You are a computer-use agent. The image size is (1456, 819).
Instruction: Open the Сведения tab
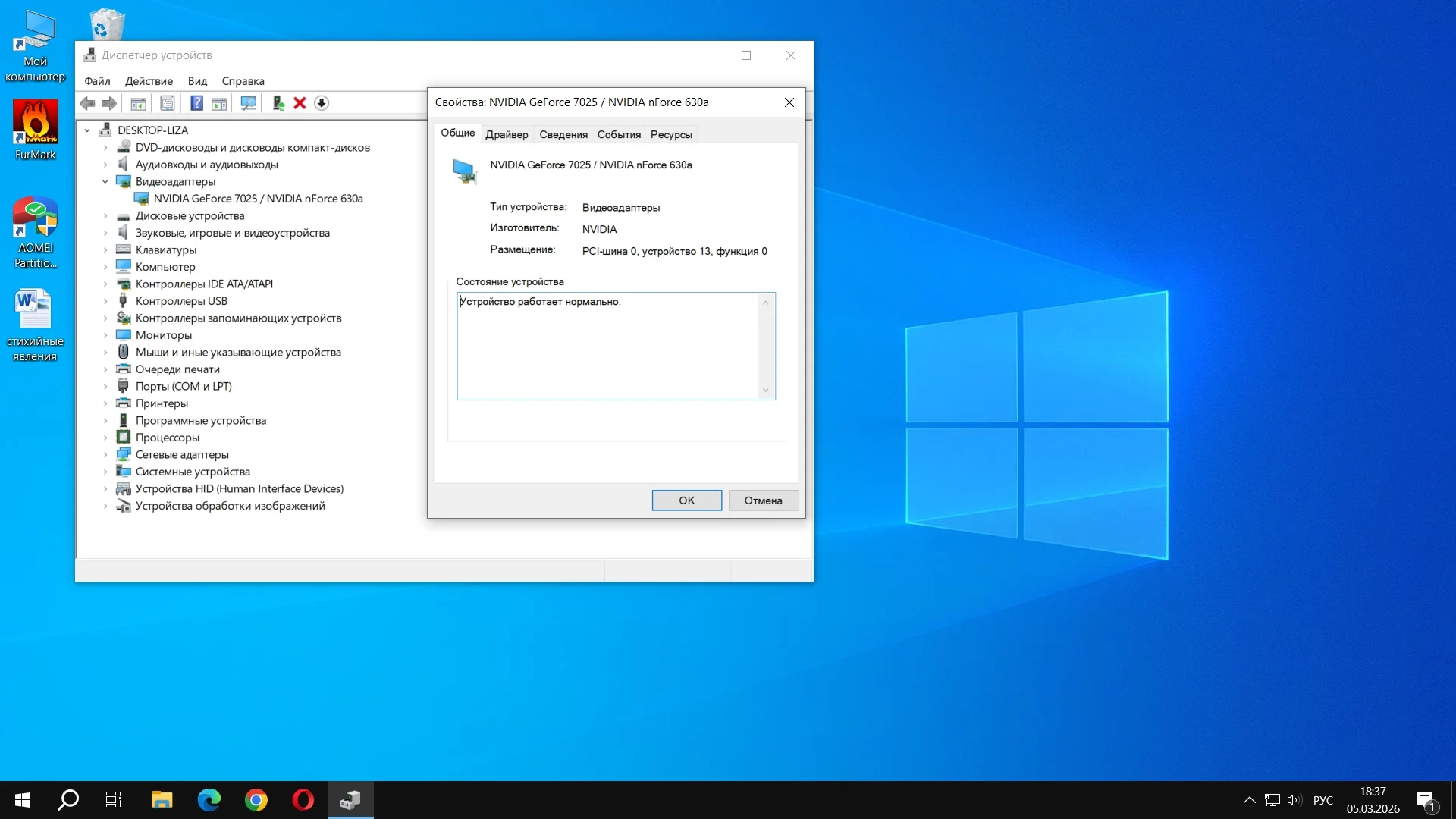pyautogui.click(x=563, y=134)
